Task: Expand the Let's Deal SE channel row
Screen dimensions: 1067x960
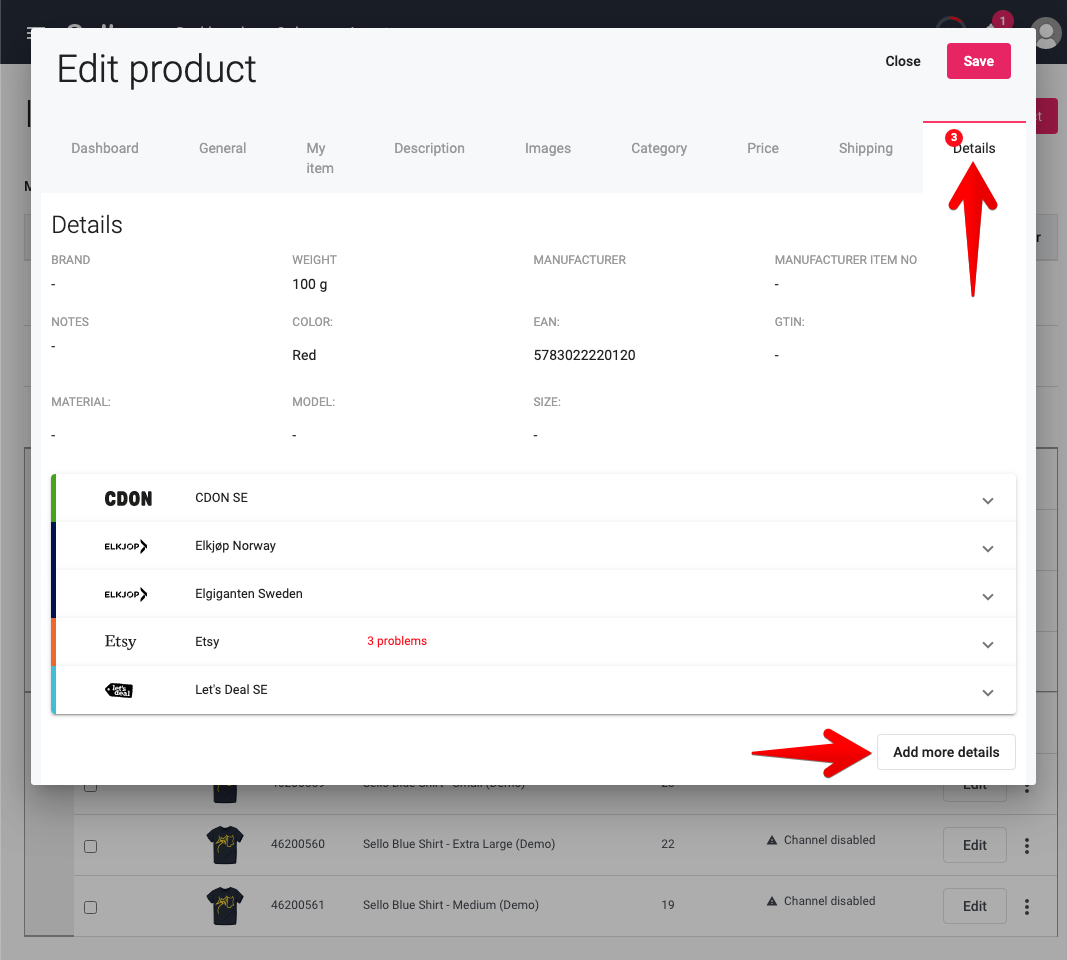Action: 988,693
